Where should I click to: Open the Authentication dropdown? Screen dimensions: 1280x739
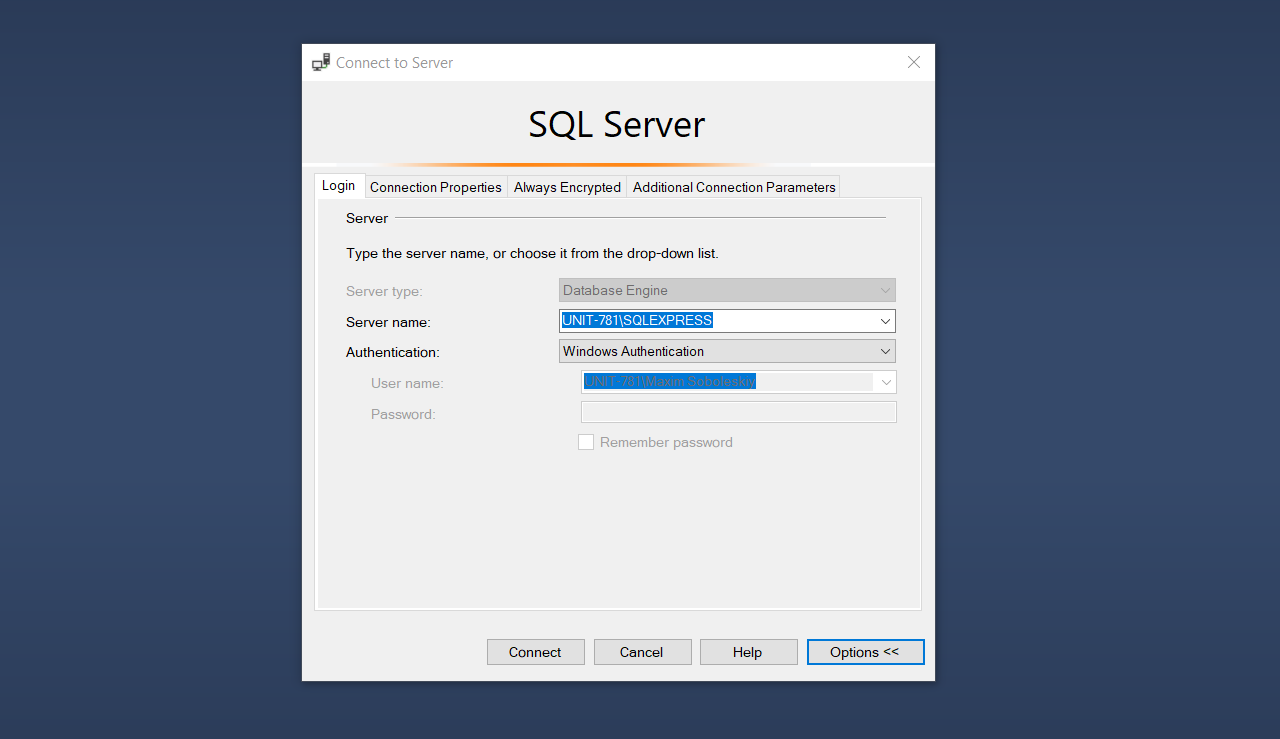[727, 351]
